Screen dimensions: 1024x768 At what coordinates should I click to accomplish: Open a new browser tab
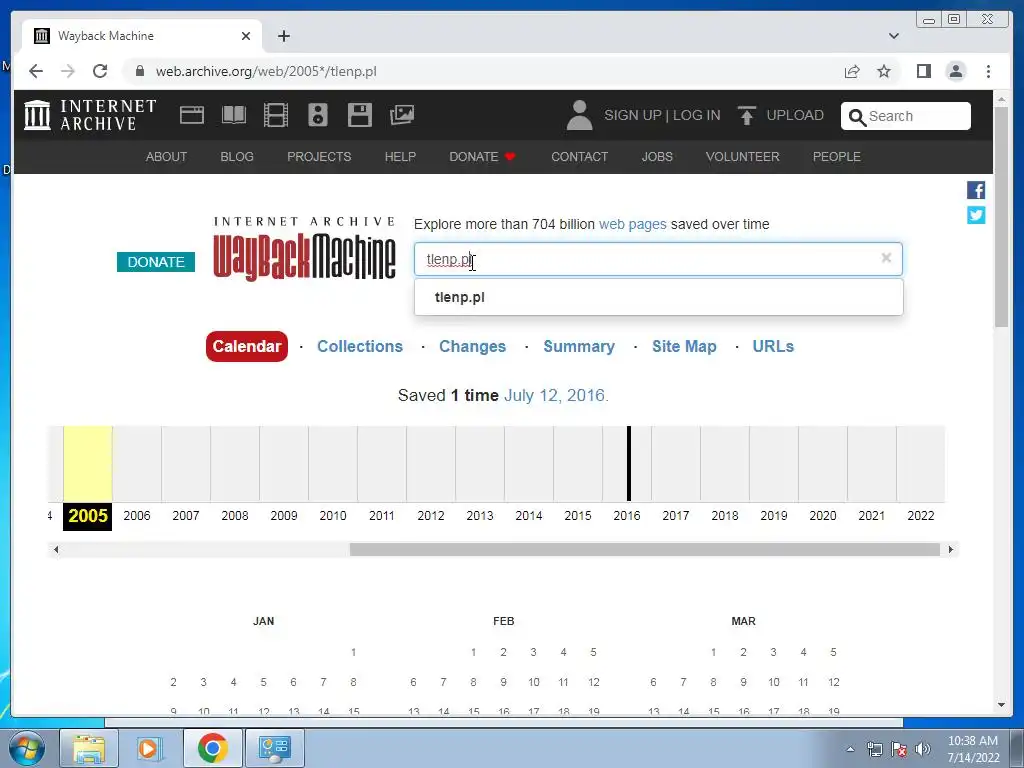point(283,36)
